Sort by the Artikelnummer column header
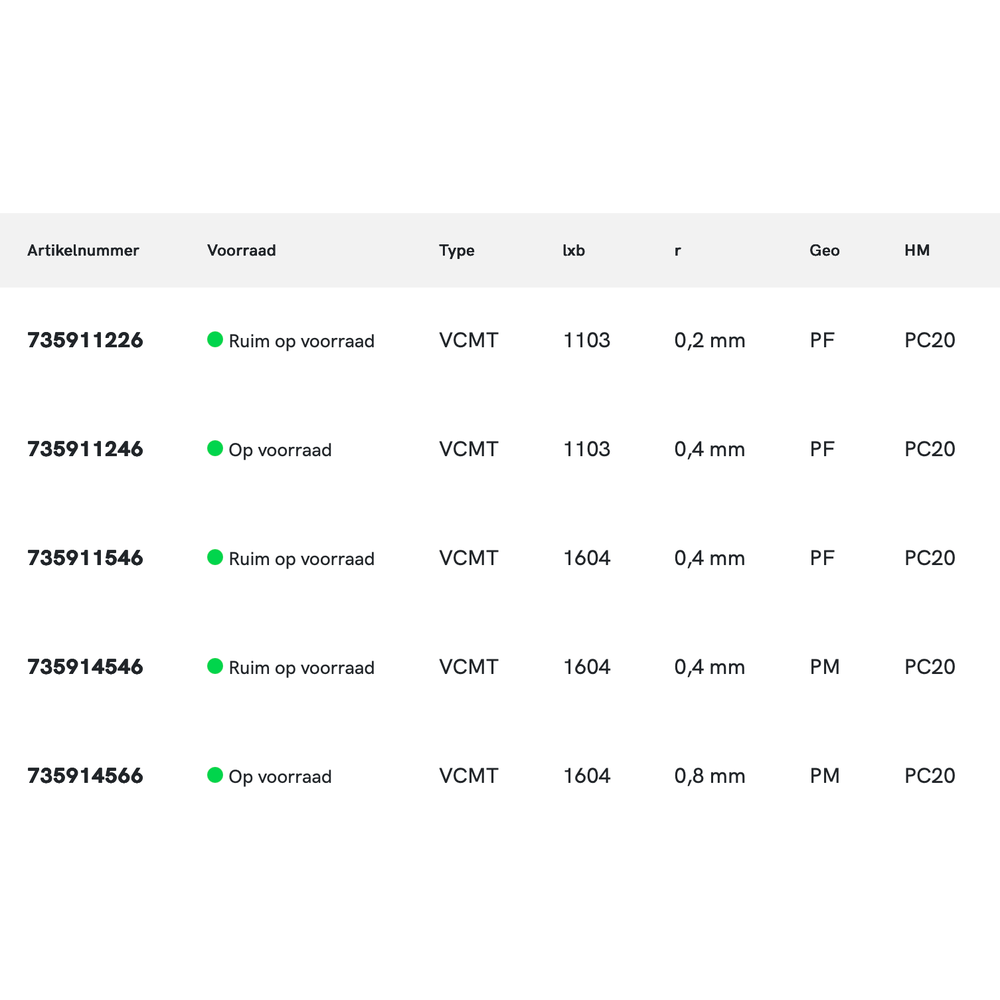The width and height of the screenshot is (1000, 1000). (83, 250)
